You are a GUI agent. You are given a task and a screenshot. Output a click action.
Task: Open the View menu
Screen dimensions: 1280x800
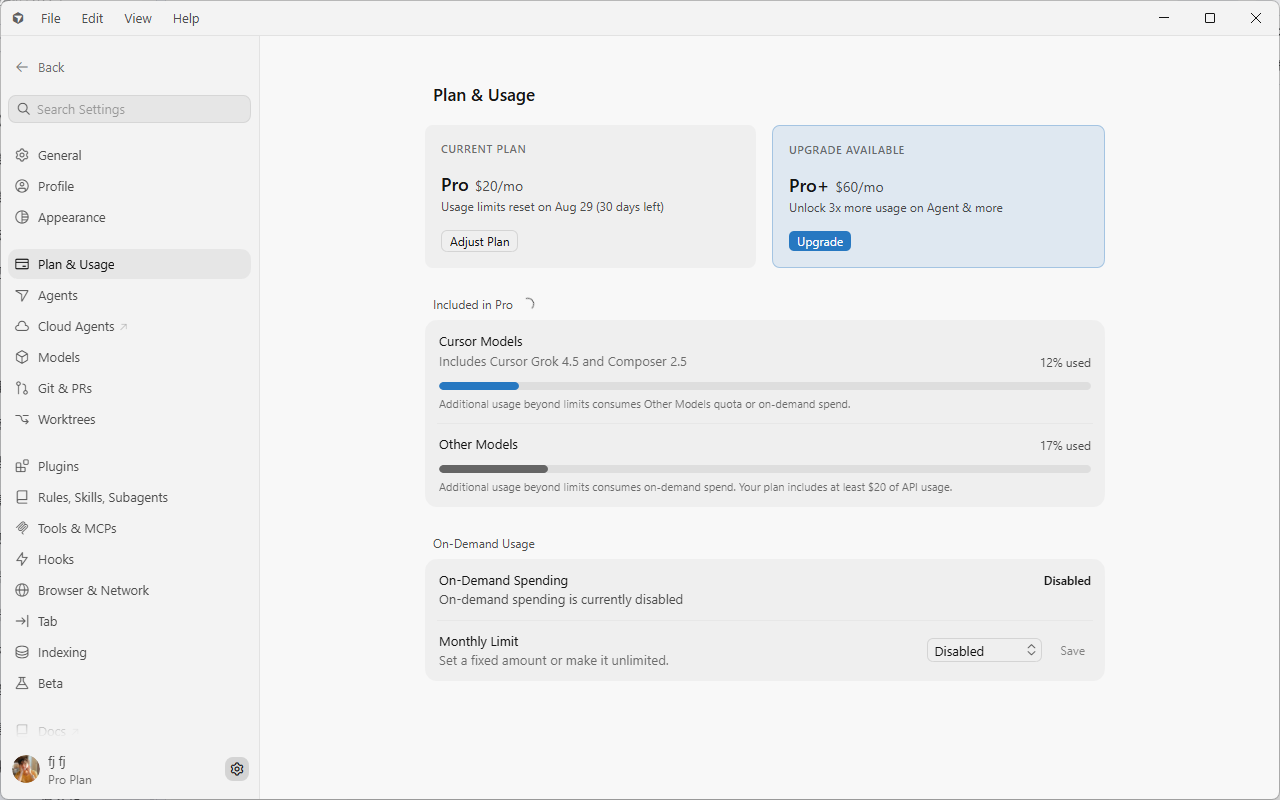[x=138, y=18]
